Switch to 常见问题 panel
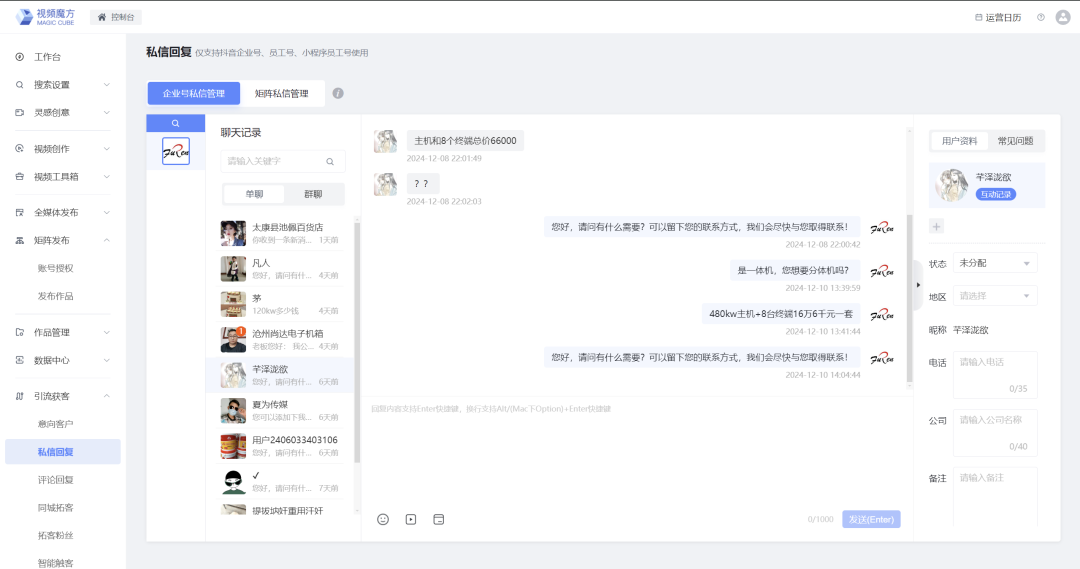The width and height of the screenshot is (1080, 569). pyautogui.click(x=1016, y=141)
